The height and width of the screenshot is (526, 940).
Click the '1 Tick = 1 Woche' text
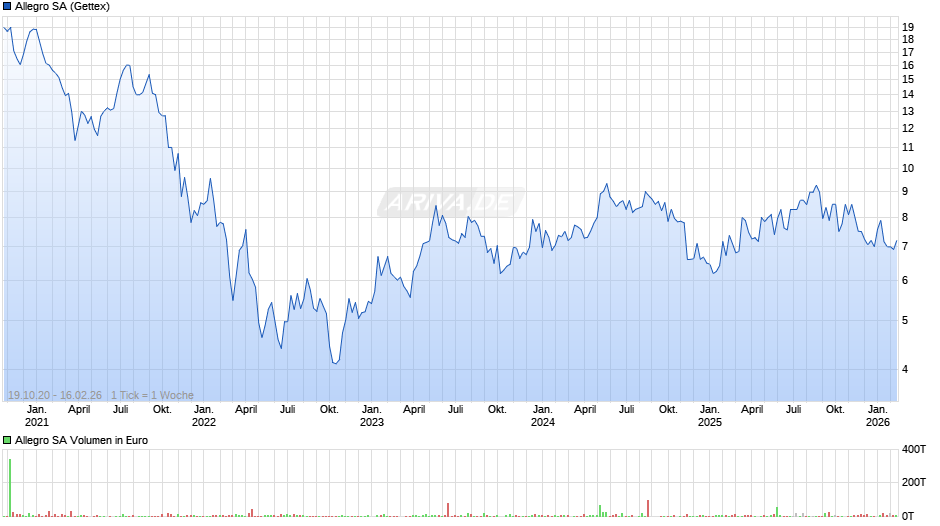pos(152,395)
